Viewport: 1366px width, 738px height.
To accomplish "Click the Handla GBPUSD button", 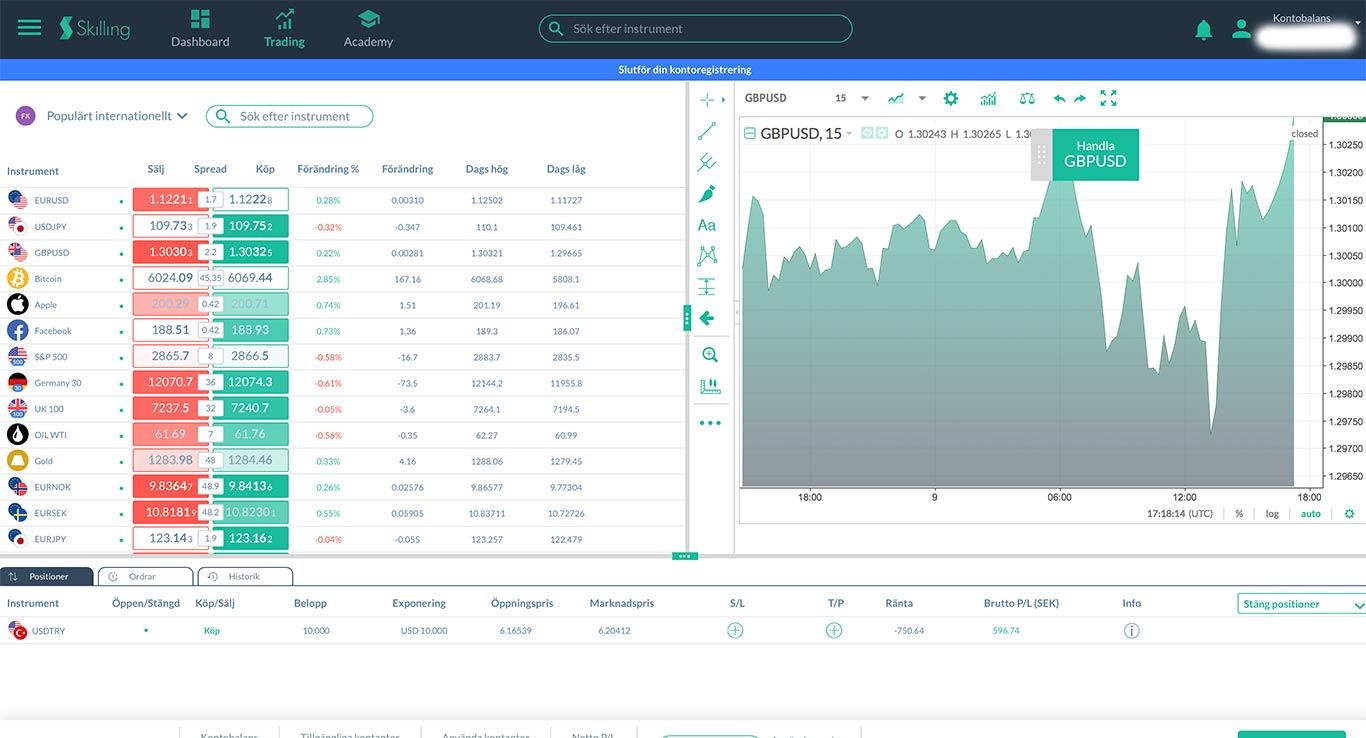I will point(1095,154).
